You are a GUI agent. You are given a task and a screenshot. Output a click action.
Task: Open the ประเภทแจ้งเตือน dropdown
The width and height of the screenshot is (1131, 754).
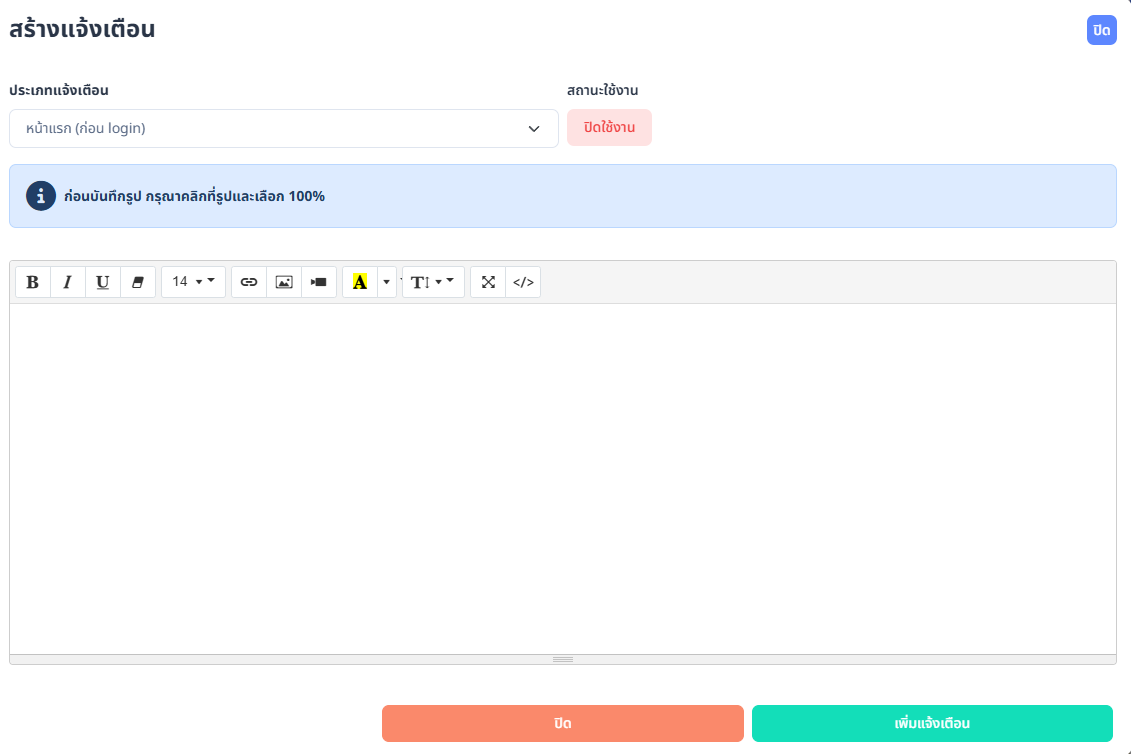pyautogui.click(x=283, y=128)
